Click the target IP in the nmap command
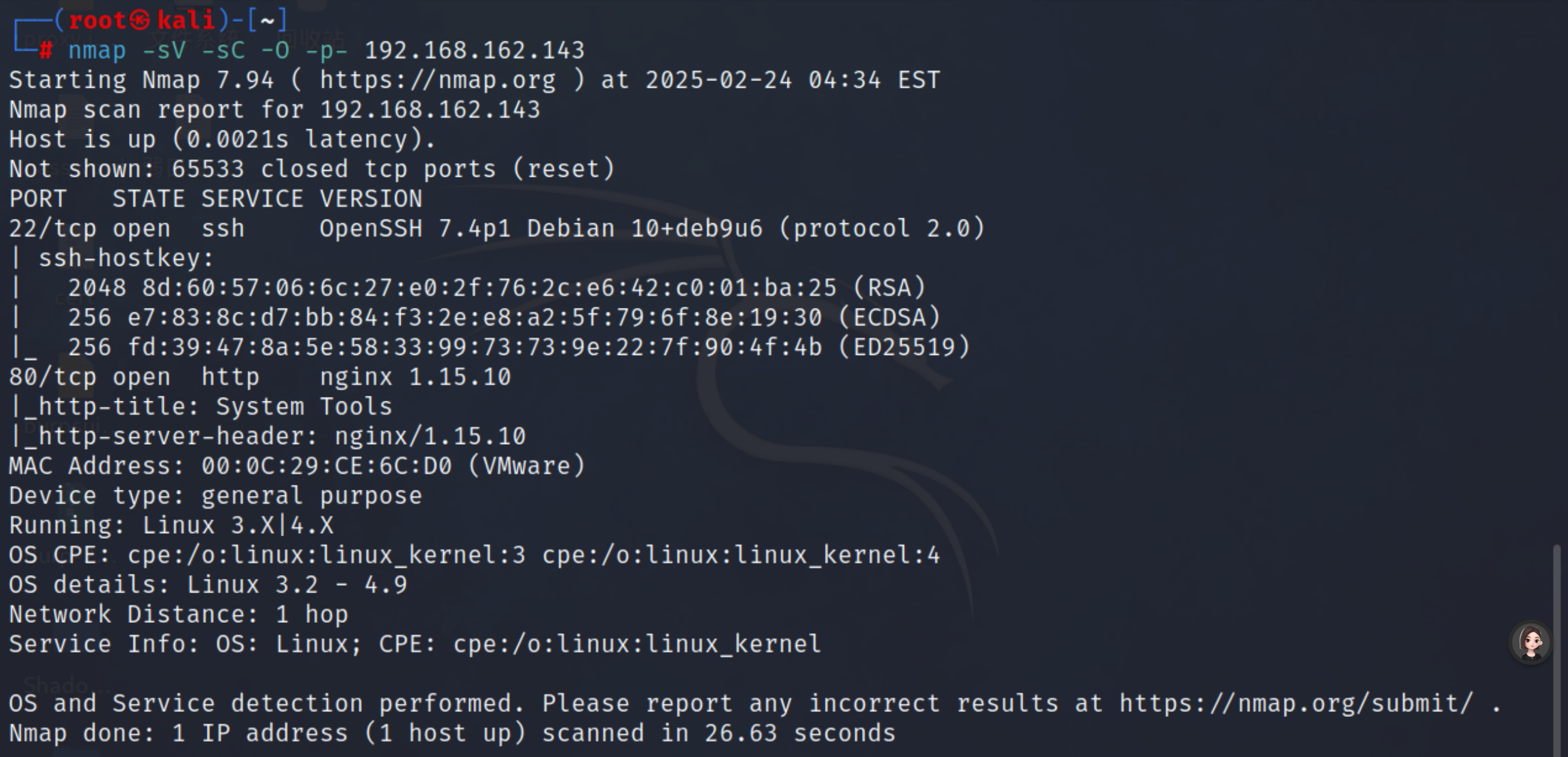This screenshot has height=757, width=1568. pos(475,51)
